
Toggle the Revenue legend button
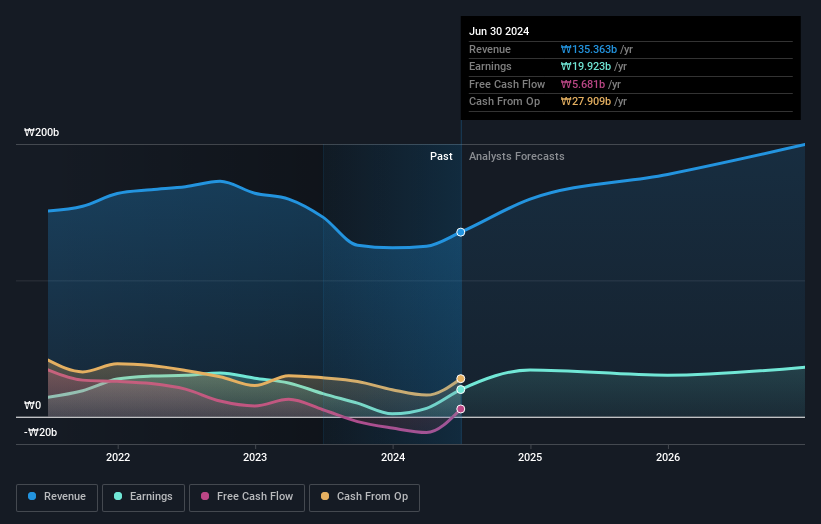coord(57,497)
